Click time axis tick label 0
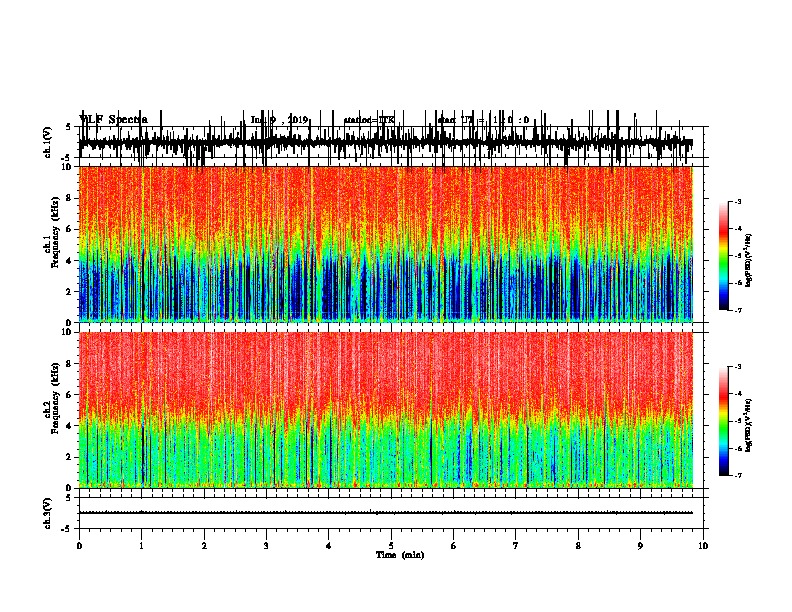The width and height of the screenshot is (792, 612). point(79,545)
